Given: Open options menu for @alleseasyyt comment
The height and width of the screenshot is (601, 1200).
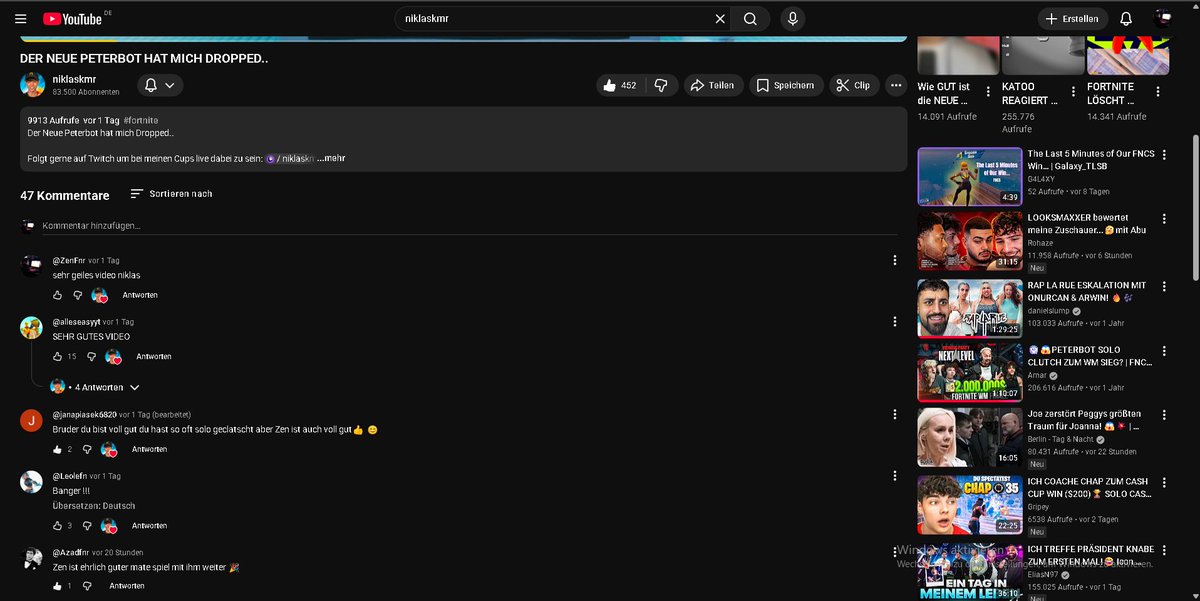Looking at the screenshot, I should point(894,322).
